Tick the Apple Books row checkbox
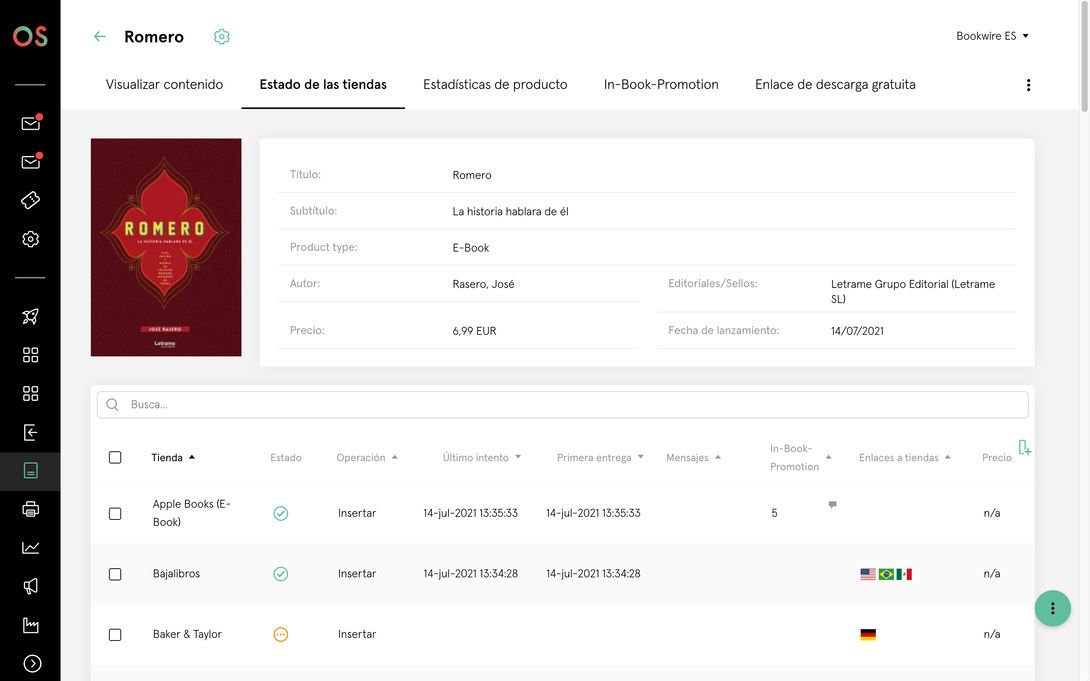 115,514
